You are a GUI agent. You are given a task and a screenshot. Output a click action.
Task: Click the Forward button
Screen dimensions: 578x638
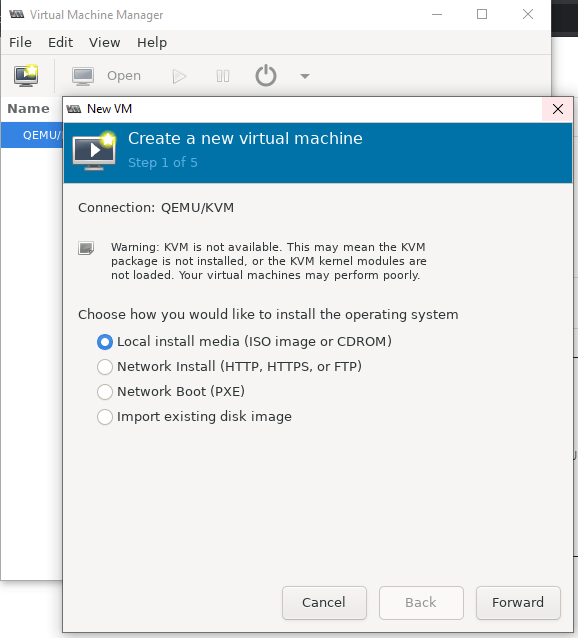518,603
